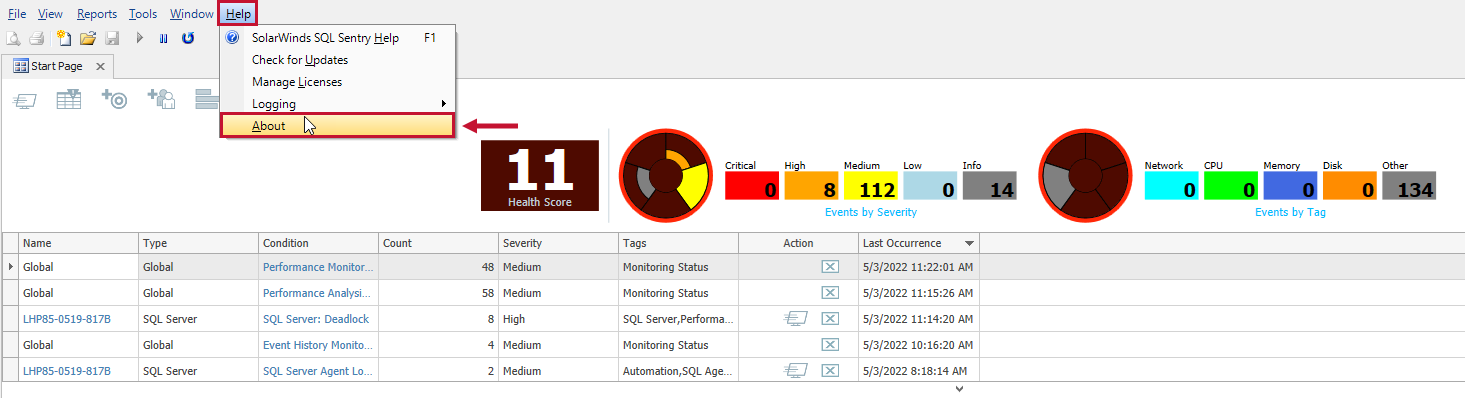Click the red Critical count box
The height and width of the screenshot is (398, 1465).
coord(752,186)
